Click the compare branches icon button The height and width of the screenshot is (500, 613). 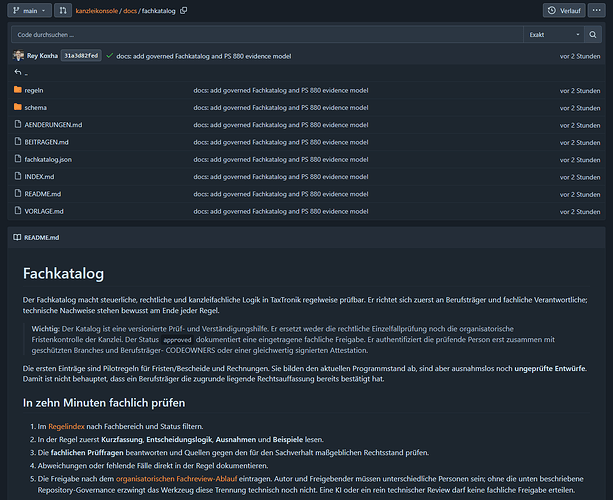[x=63, y=11]
